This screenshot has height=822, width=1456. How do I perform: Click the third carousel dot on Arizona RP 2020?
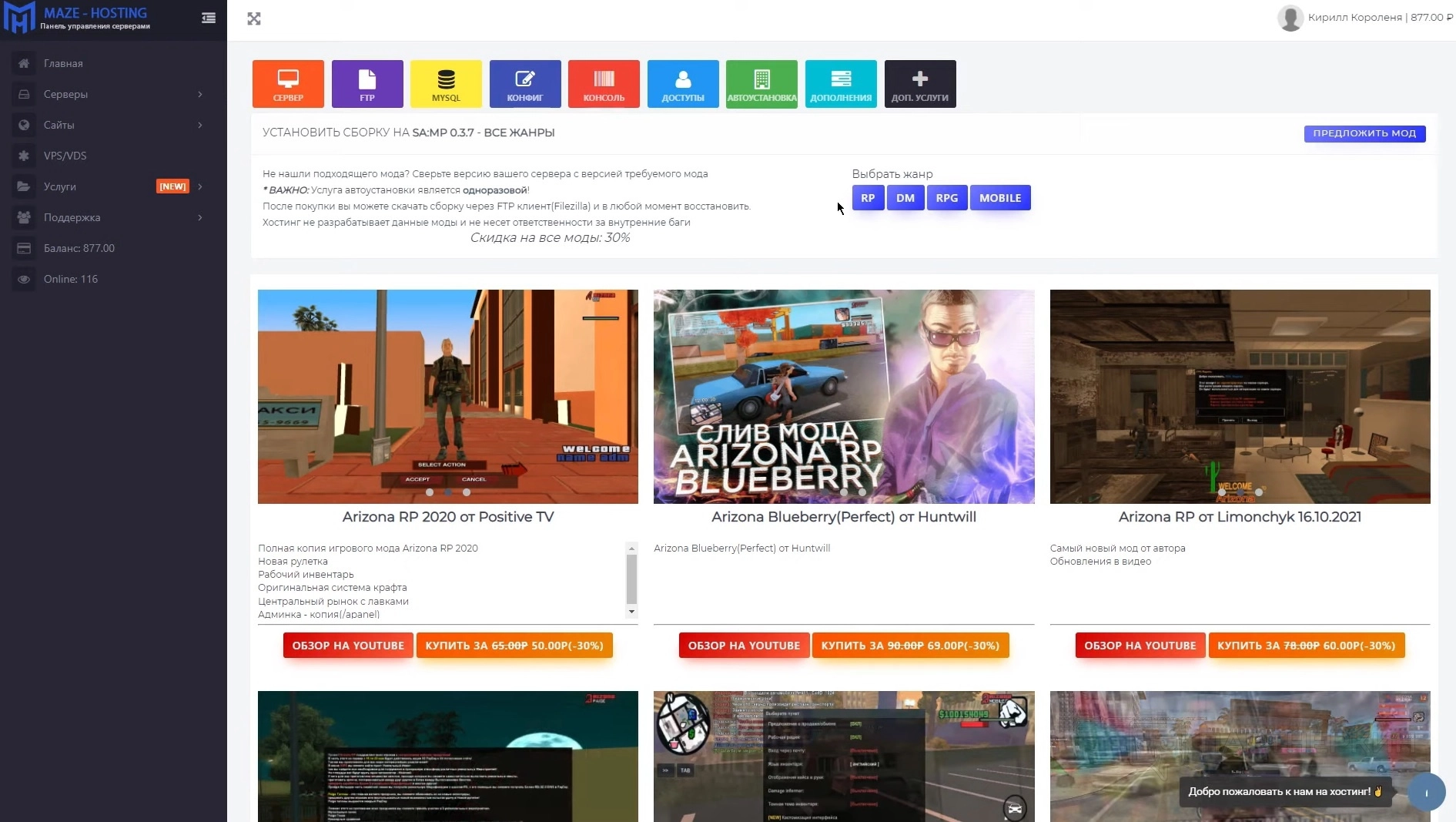[467, 492]
